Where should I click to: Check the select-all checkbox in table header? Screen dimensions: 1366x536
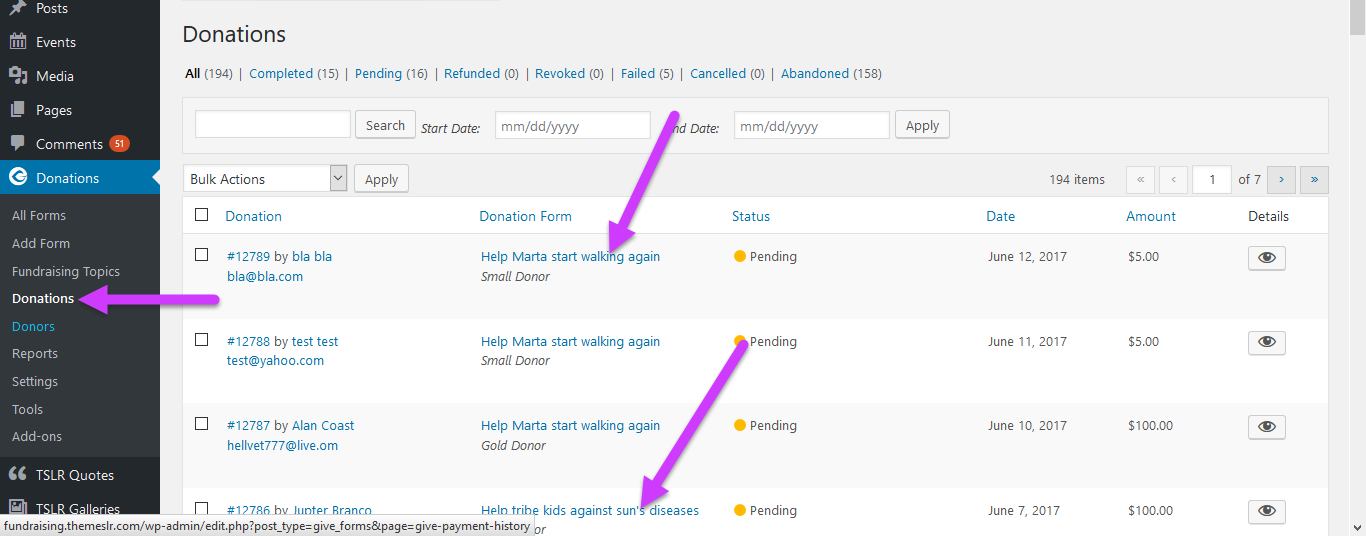[x=202, y=215]
